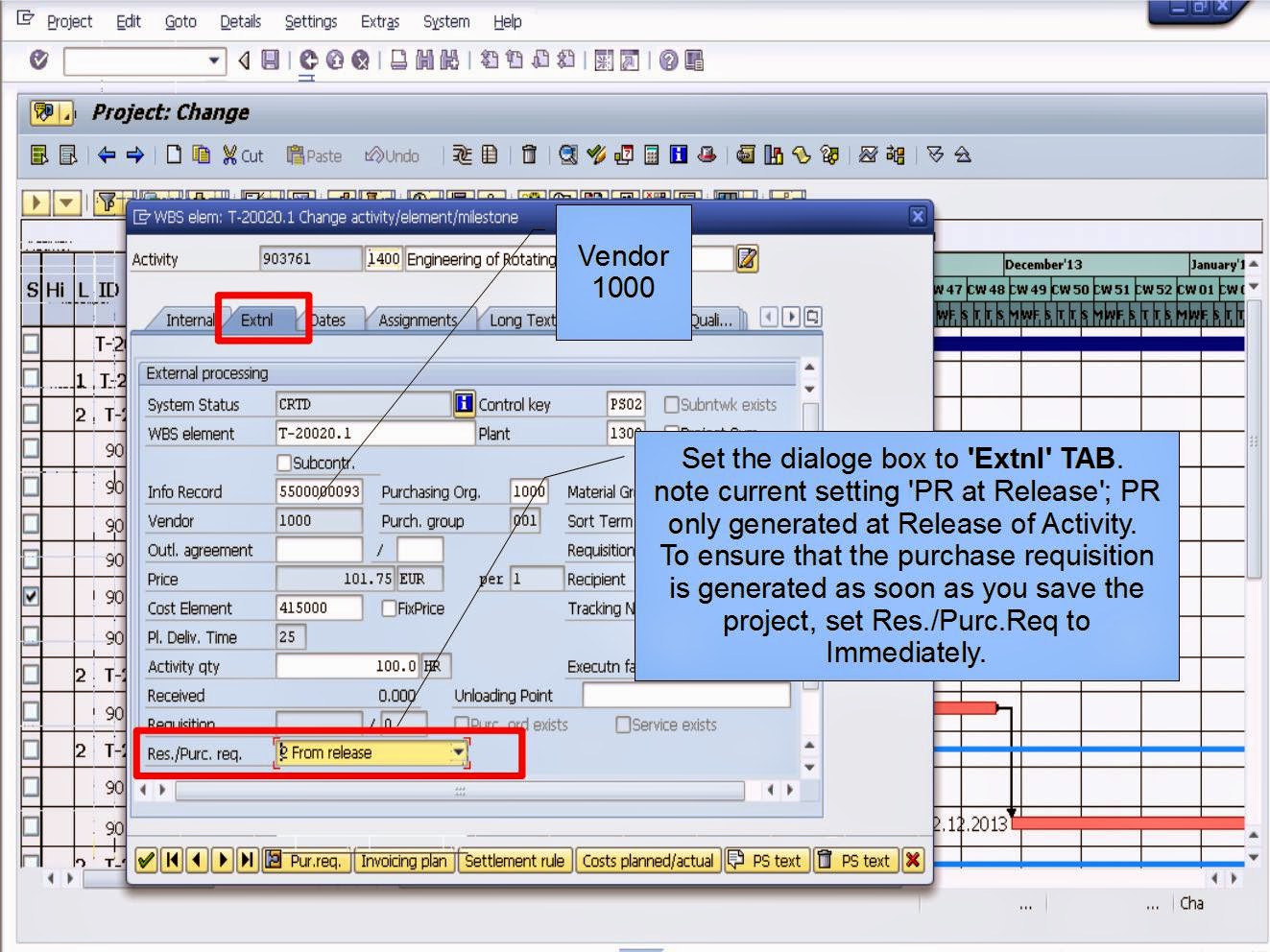The height and width of the screenshot is (952, 1270).
Task: Click the trash can Delete icon
Action: pos(528,154)
